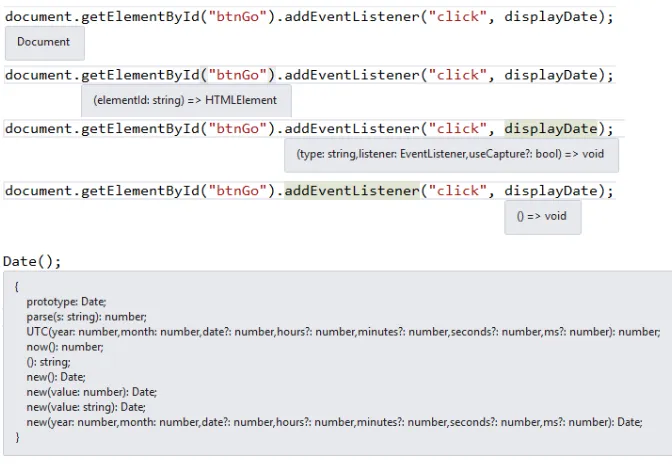
Task: Click the highlighted '("btnGo")' in second code line
Action: [238, 75]
